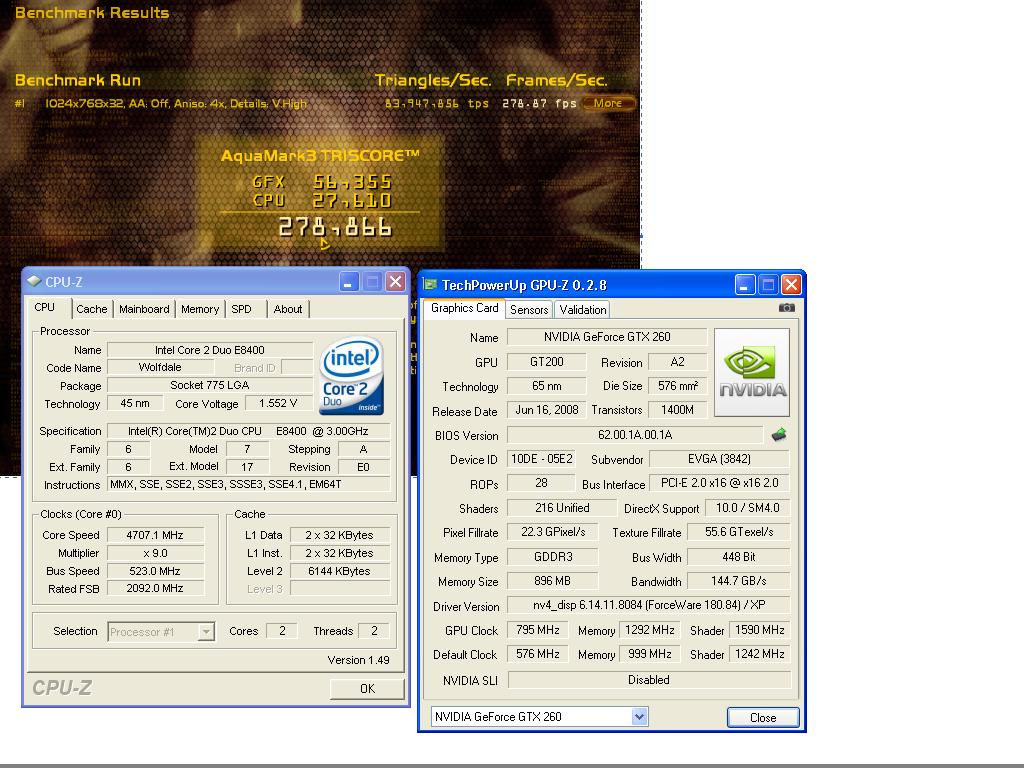Click the Core Speed value 4707.1 MHz

[x=155, y=535]
